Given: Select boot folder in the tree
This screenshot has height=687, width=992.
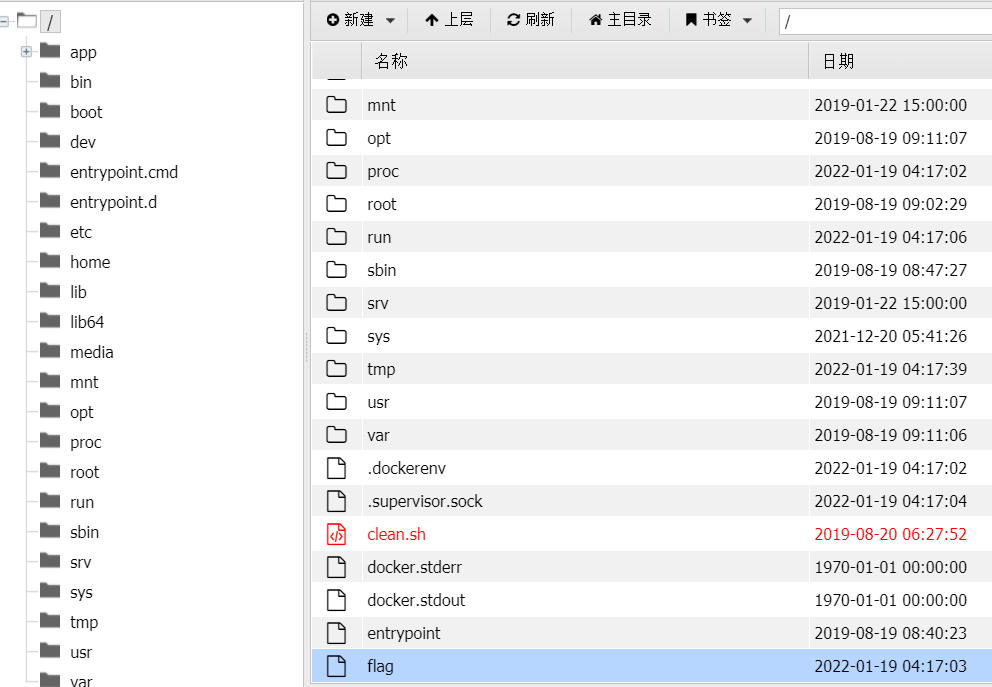Looking at the screenshot, I should tap(85, 112).
